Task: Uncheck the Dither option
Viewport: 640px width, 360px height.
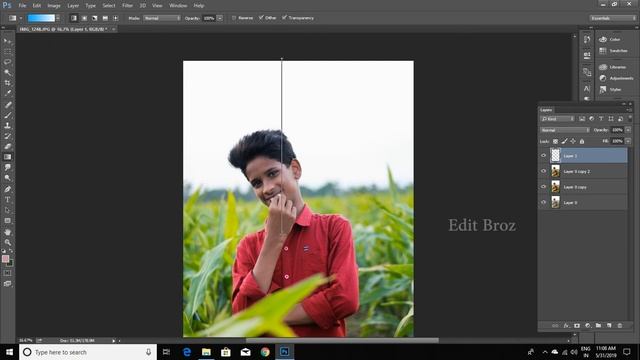Action: [x=261, y=18]
